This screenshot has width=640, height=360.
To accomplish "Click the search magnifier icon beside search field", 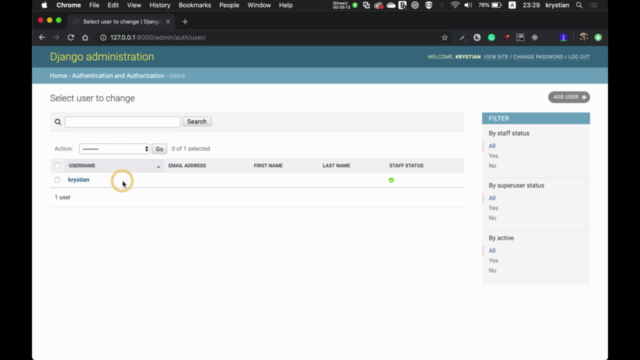I will coord(58,122).
